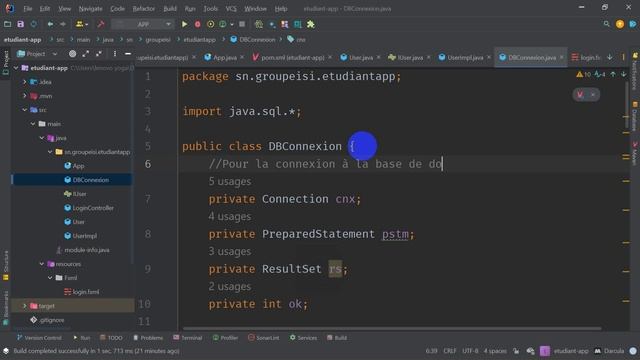Open the search everywhere magnifier icon
Screen dimensions: 640x360
click(x=607, y=24)
